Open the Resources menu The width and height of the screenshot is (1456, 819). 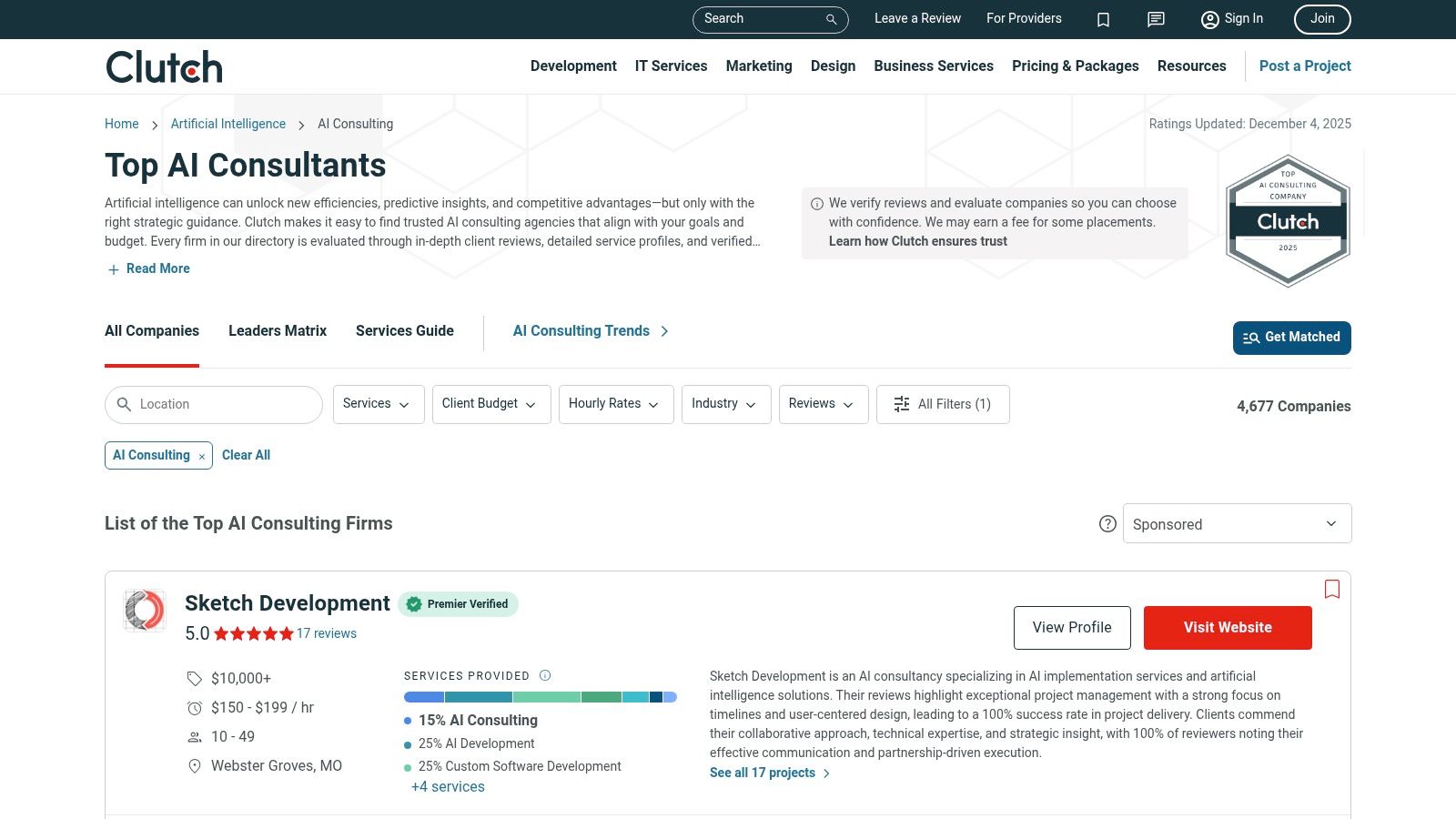click(x=1192, y=66)
